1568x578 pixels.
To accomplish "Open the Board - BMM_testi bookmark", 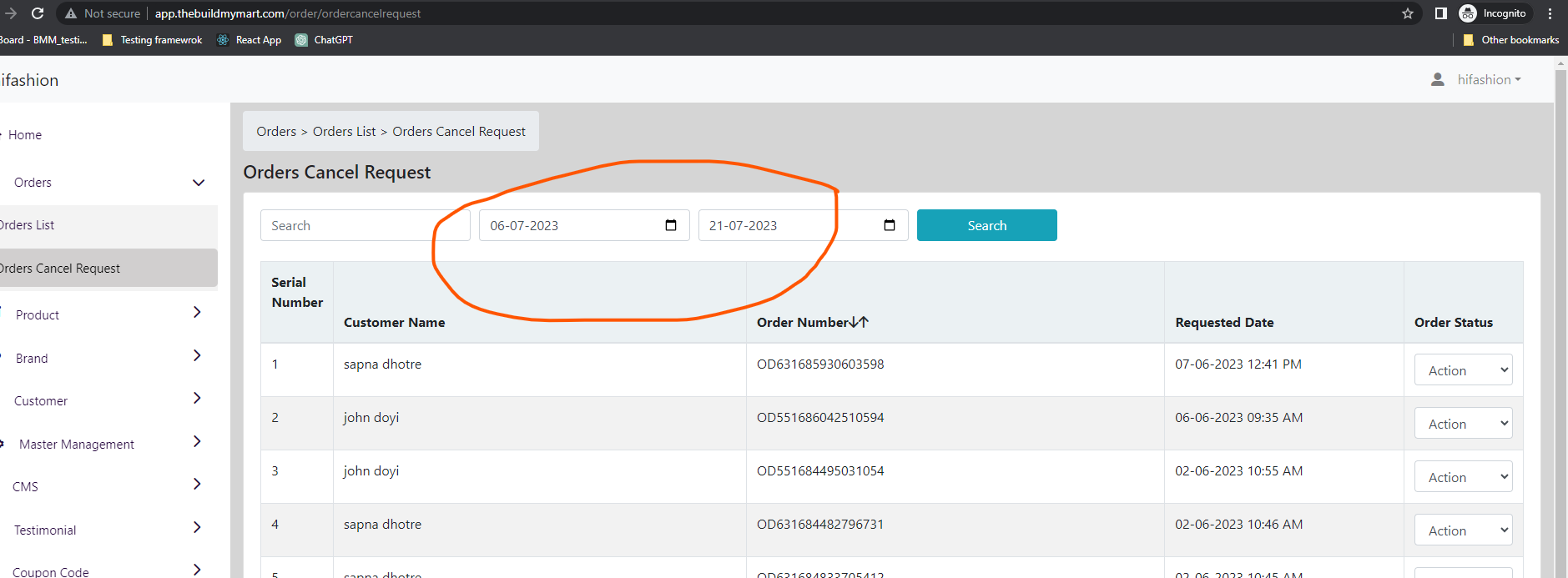I will (x=43, y=40).
